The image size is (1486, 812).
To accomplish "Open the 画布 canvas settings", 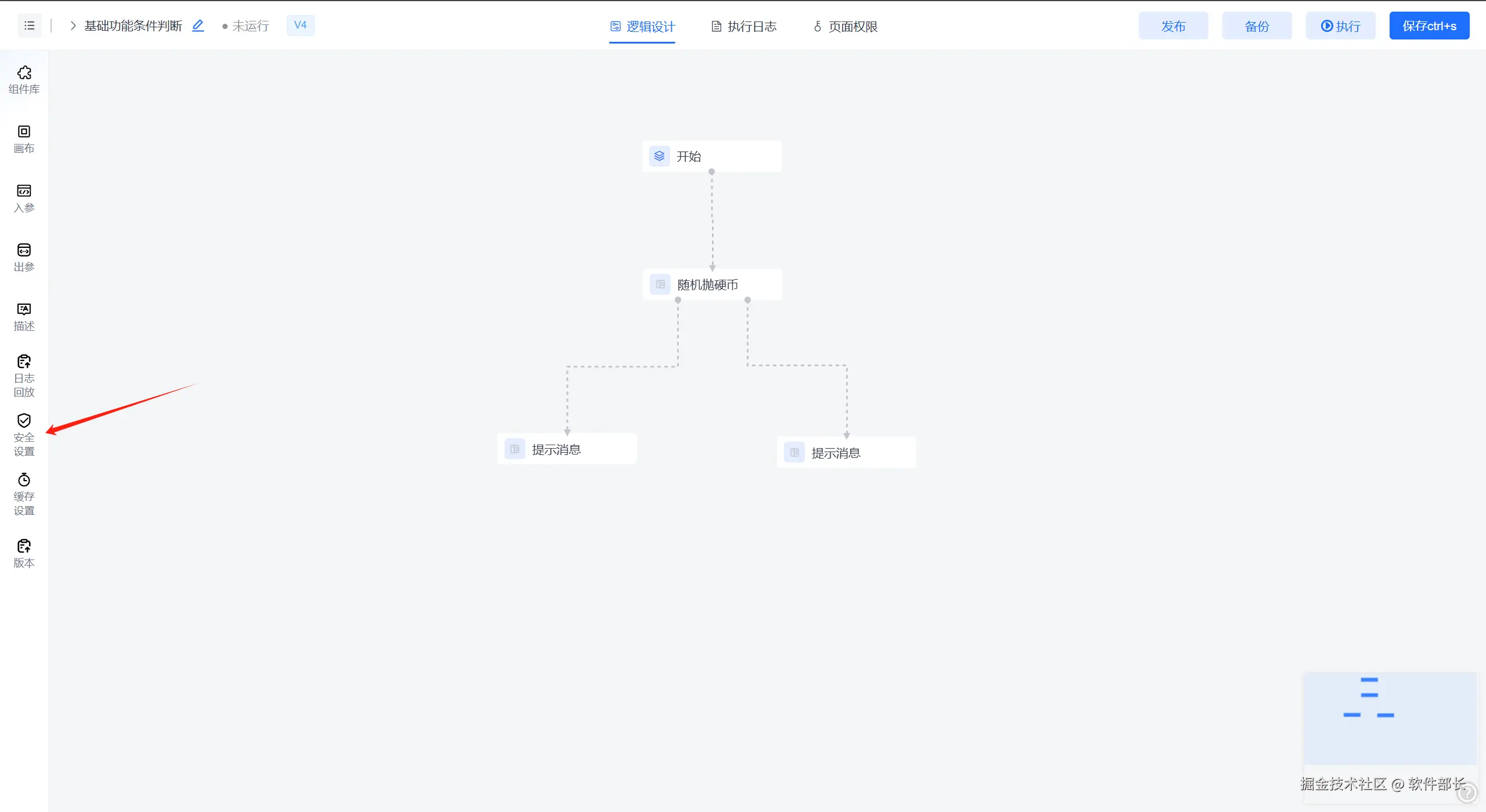I will pyautogui.click(x=24, y=139).
